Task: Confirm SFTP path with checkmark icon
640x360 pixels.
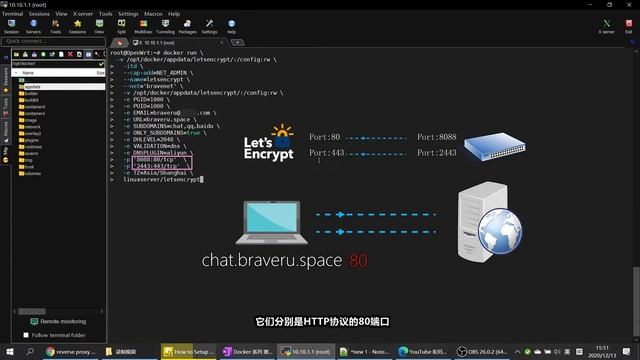Action: pyautogui.click(x=101, y=64)
